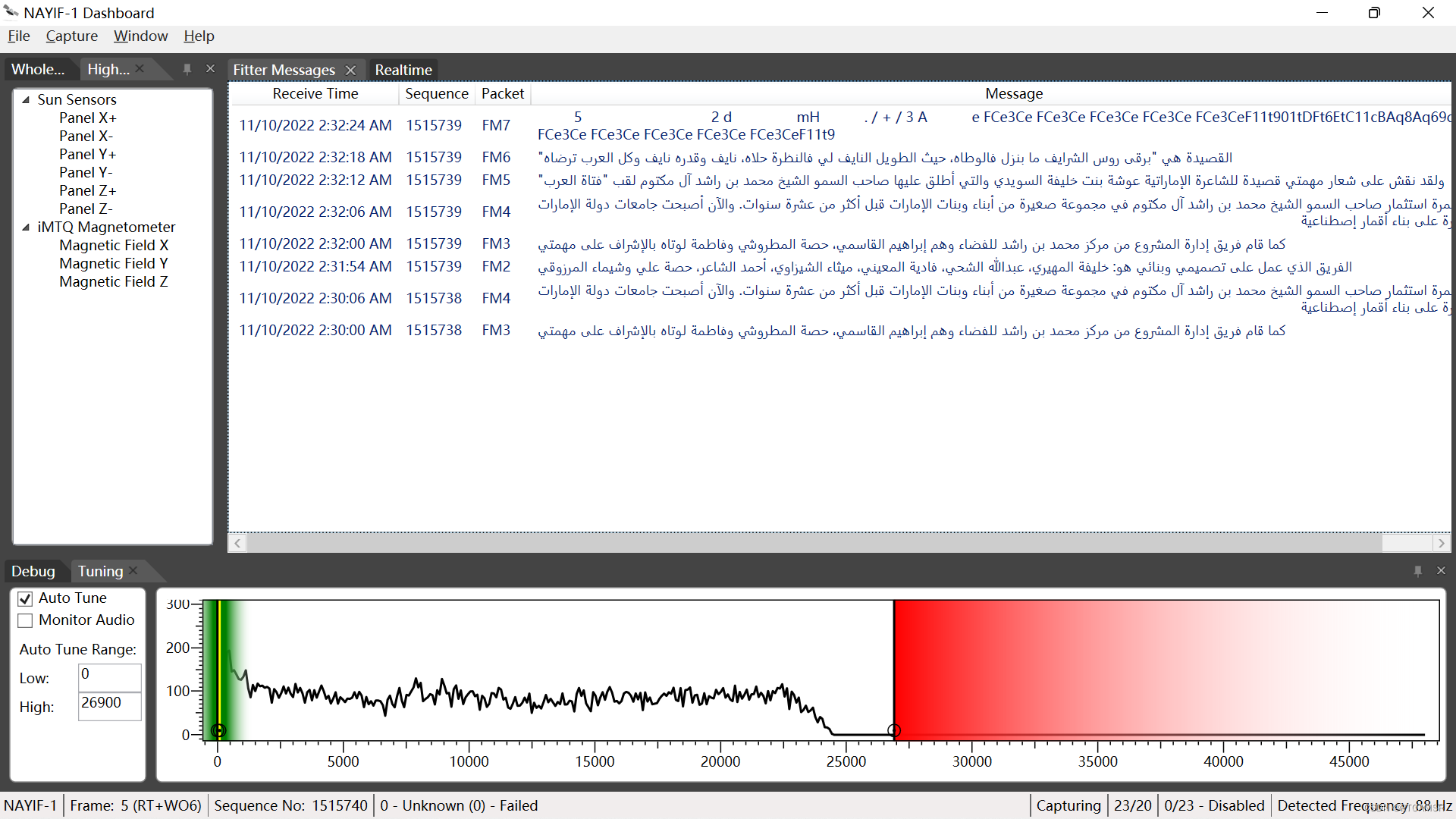
Task: Switch to the High... tab
Action: click(x=108, y=69)
